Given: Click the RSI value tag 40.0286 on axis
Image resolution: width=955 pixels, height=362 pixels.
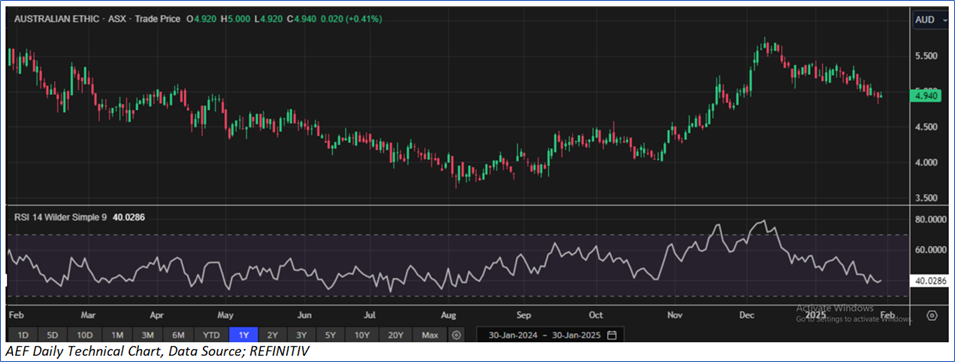Looking at the screenshot, I should (928, 281).
